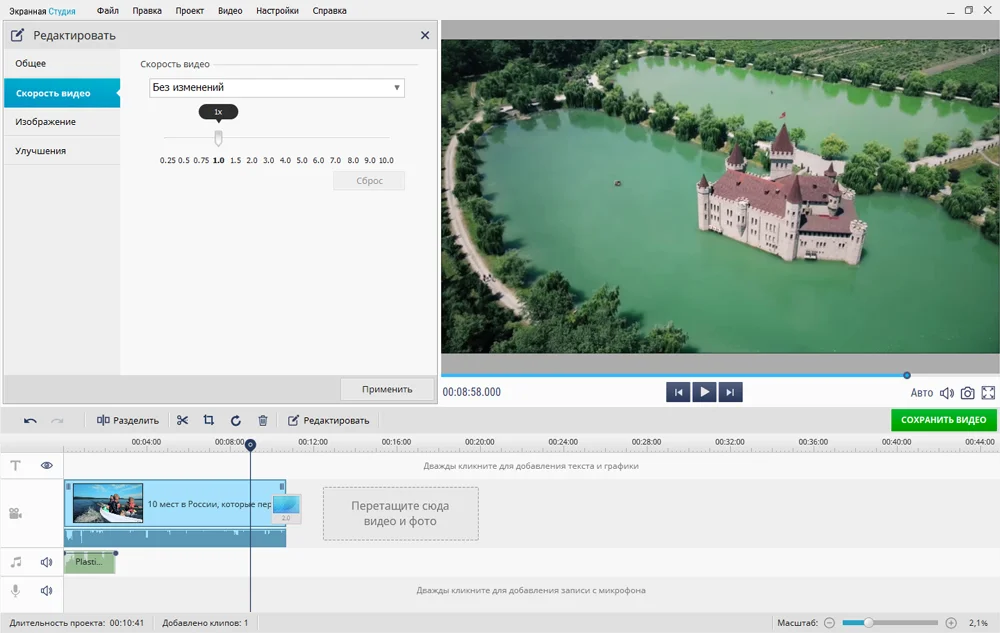Click the microphone track icon
Viewport: 1000px width, 633px height.
[16, 591]
